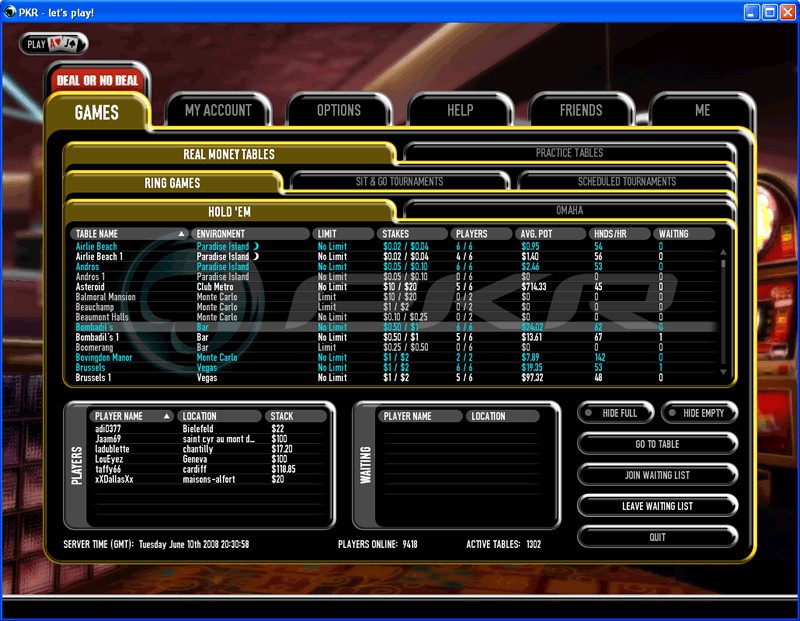Select the Airlie Beach 1 table row
800x621 pixels.
tap(395, 256)
